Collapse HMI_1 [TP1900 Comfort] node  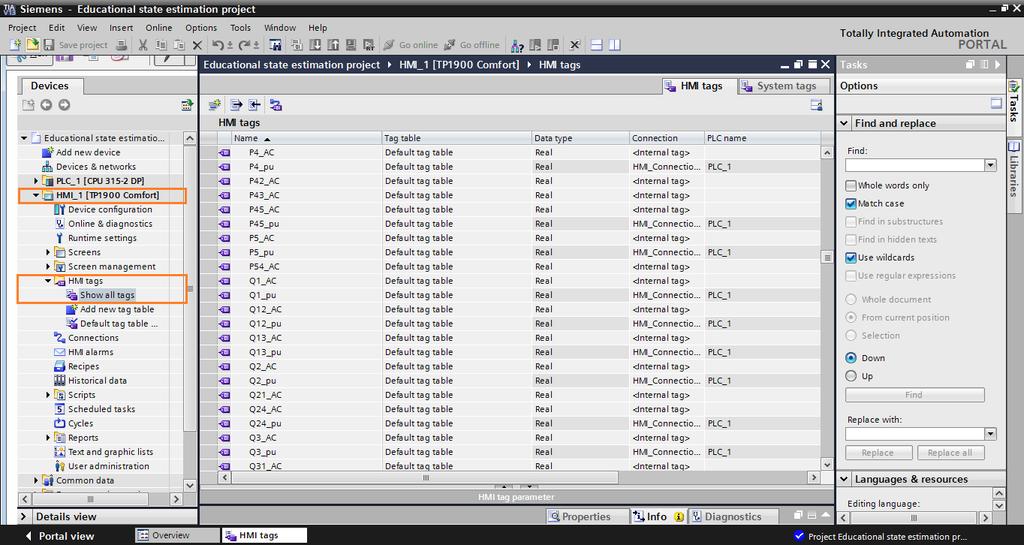click(x=36, y=195)
